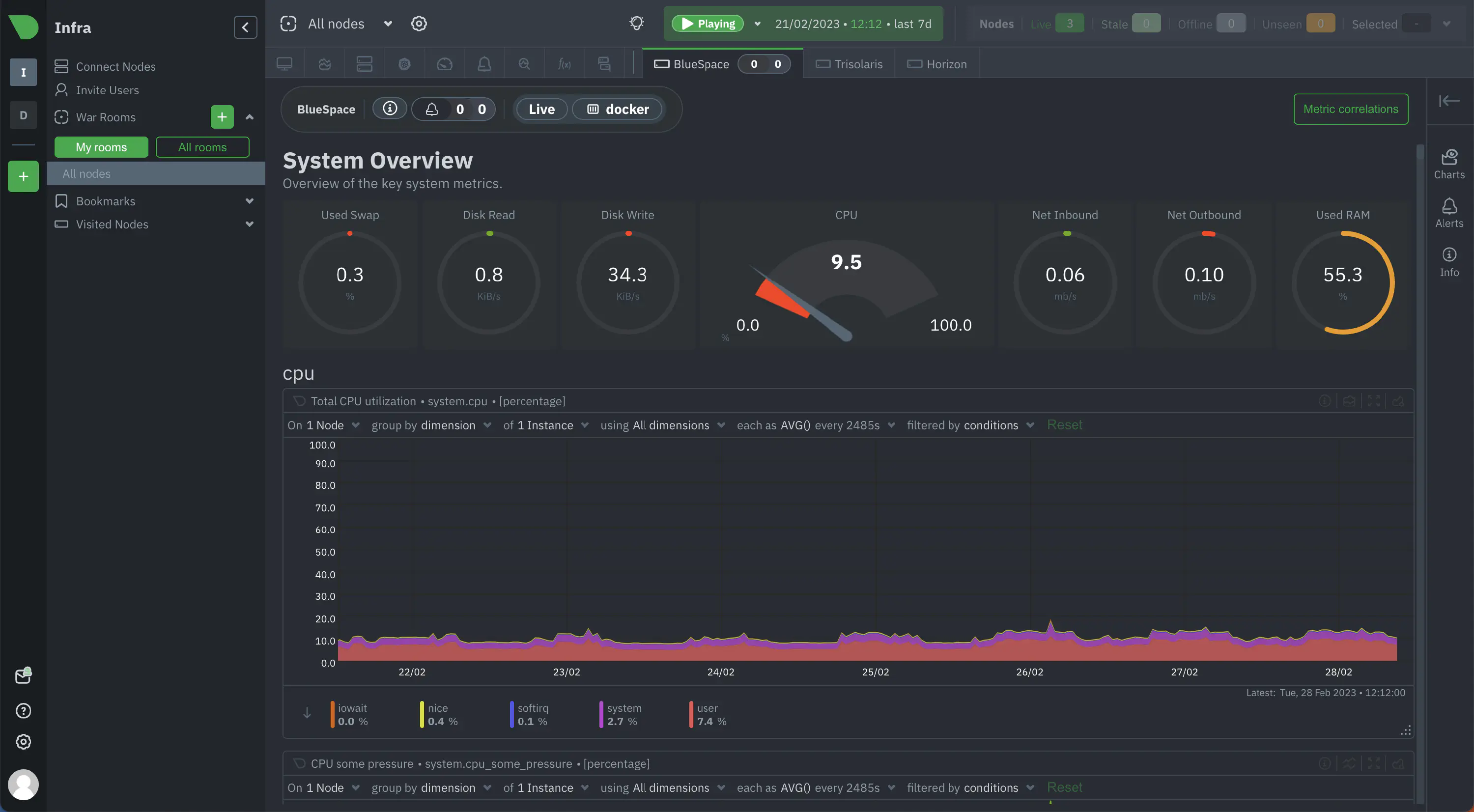Select the Alerts bell icon in the top toolbar

click(x=484, y=63)
